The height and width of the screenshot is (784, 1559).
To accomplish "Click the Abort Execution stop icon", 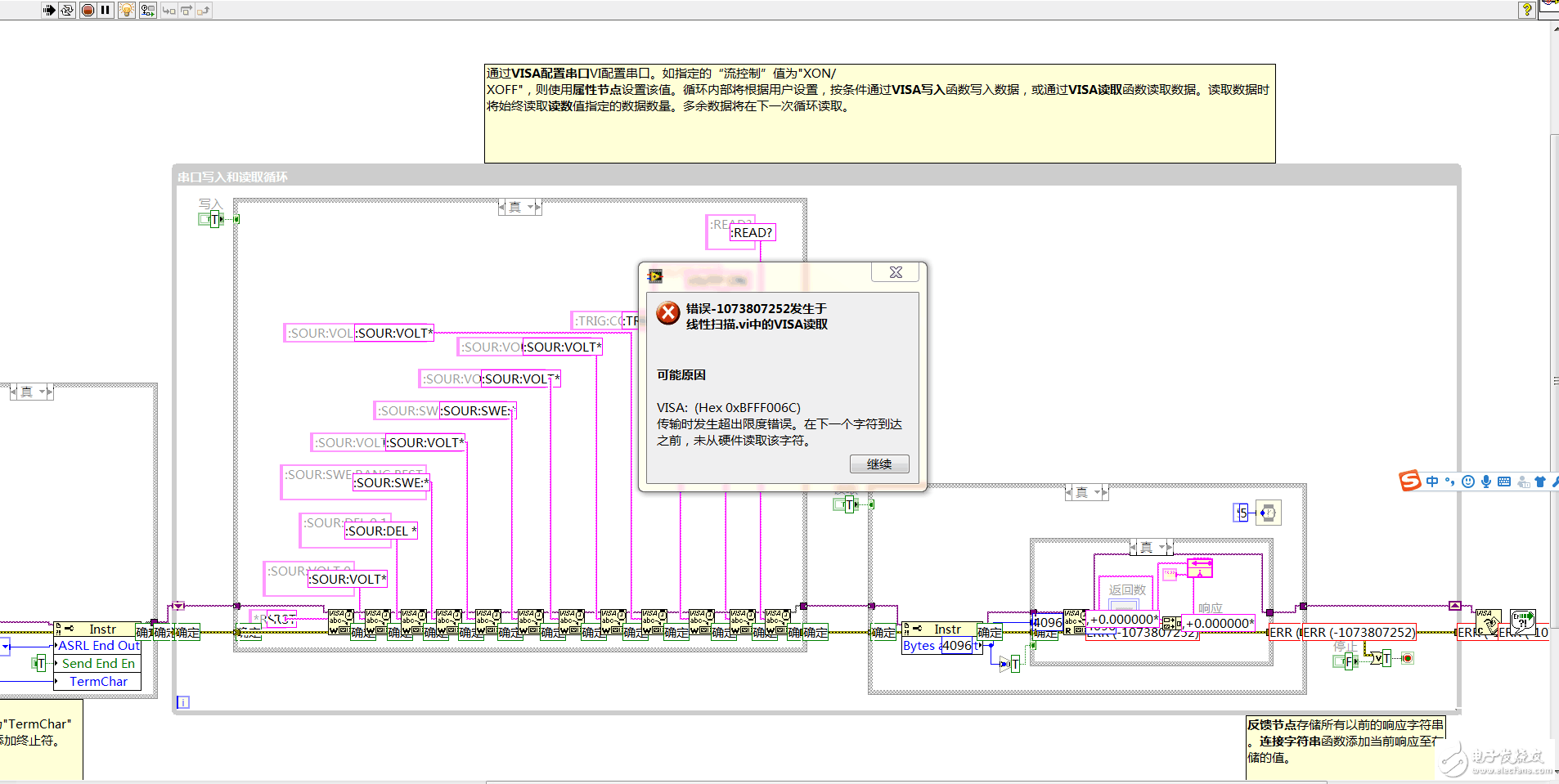I will point(88,10).
